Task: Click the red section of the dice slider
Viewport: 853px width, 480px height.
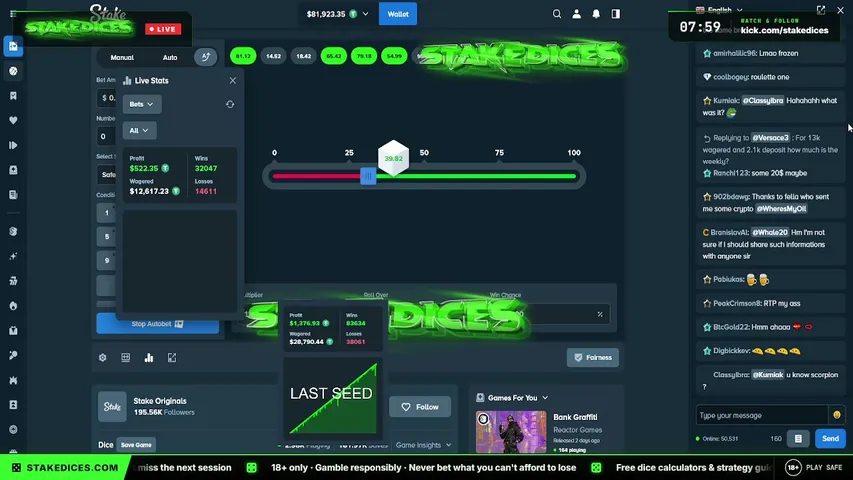Action: [317, 176]
